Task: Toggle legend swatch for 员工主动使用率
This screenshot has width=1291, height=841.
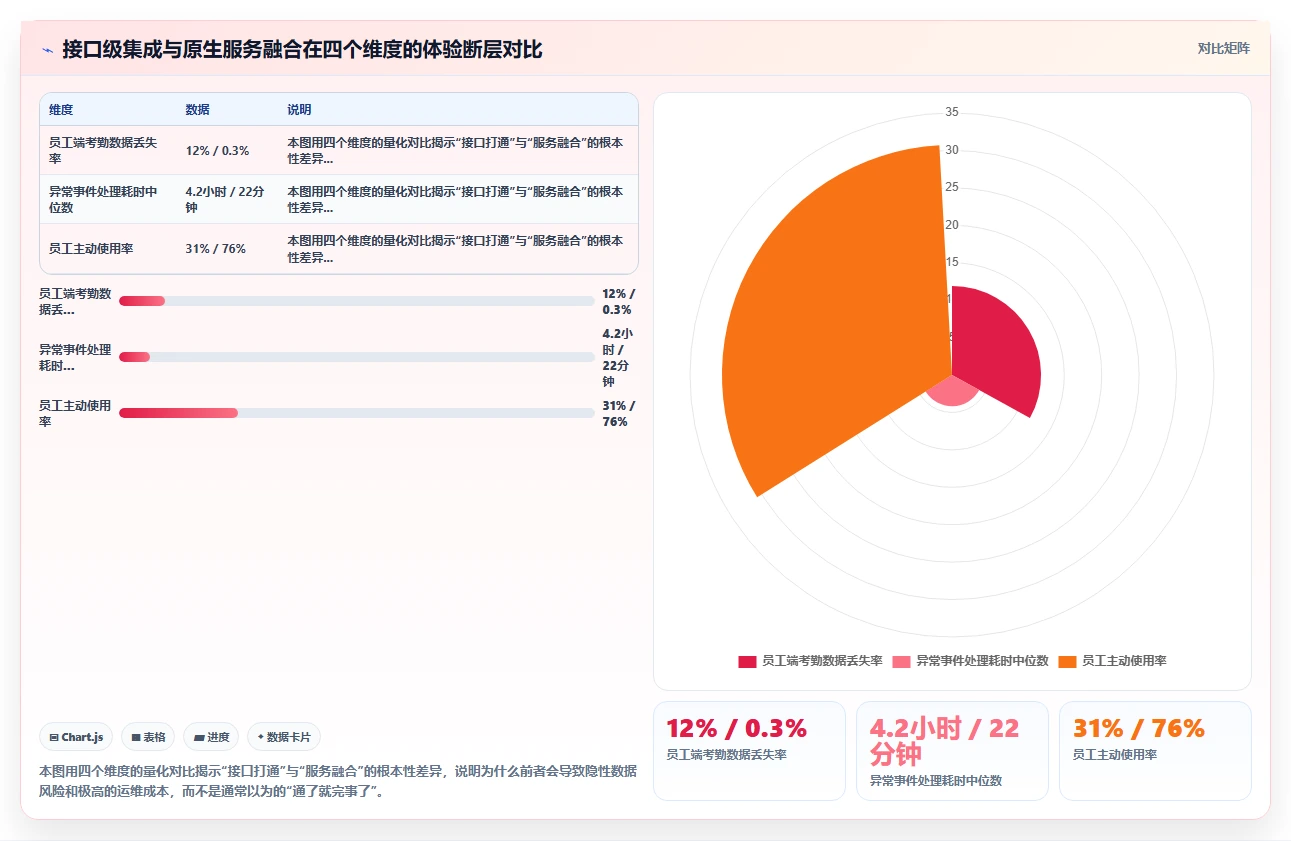Action: 1067,661
